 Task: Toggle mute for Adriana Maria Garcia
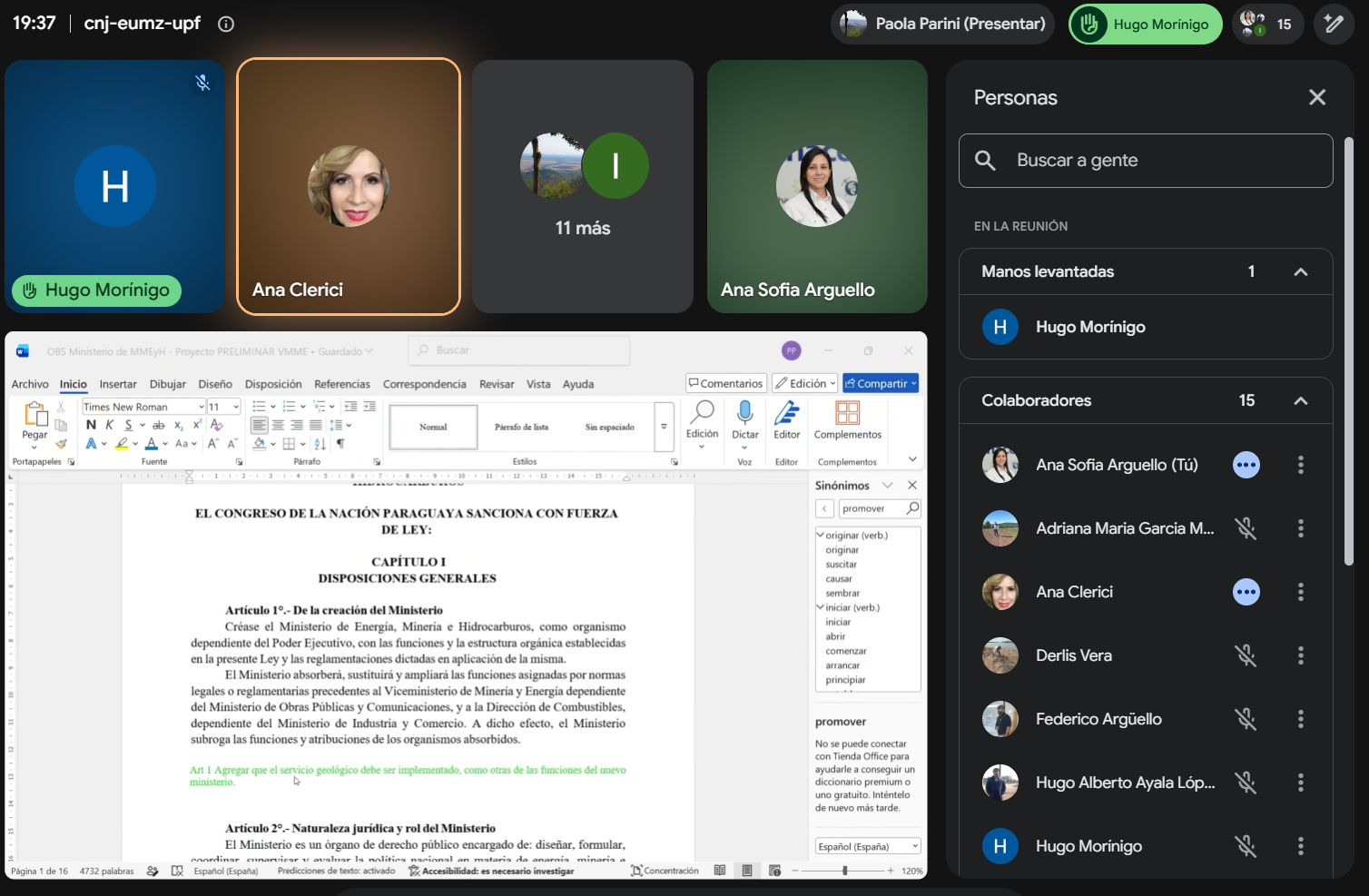click(x=1246, y=528)
